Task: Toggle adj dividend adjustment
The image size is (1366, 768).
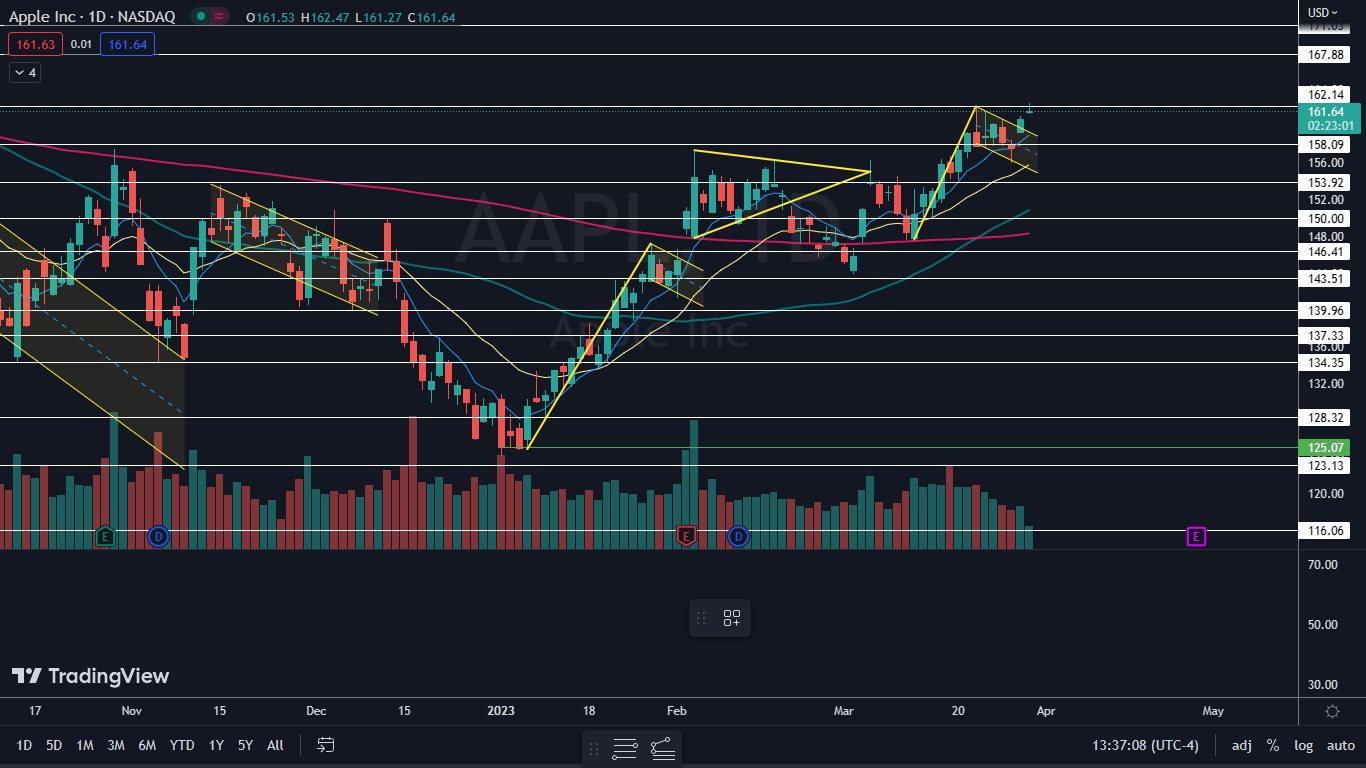Action: click(1241, 745)
